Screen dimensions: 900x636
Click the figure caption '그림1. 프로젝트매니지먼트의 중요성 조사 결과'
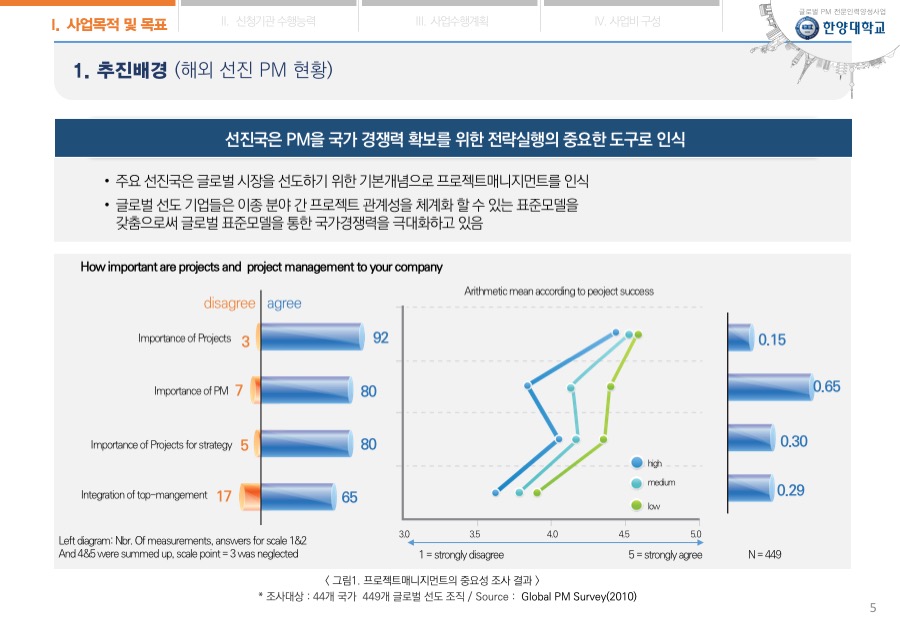(432, 580)
